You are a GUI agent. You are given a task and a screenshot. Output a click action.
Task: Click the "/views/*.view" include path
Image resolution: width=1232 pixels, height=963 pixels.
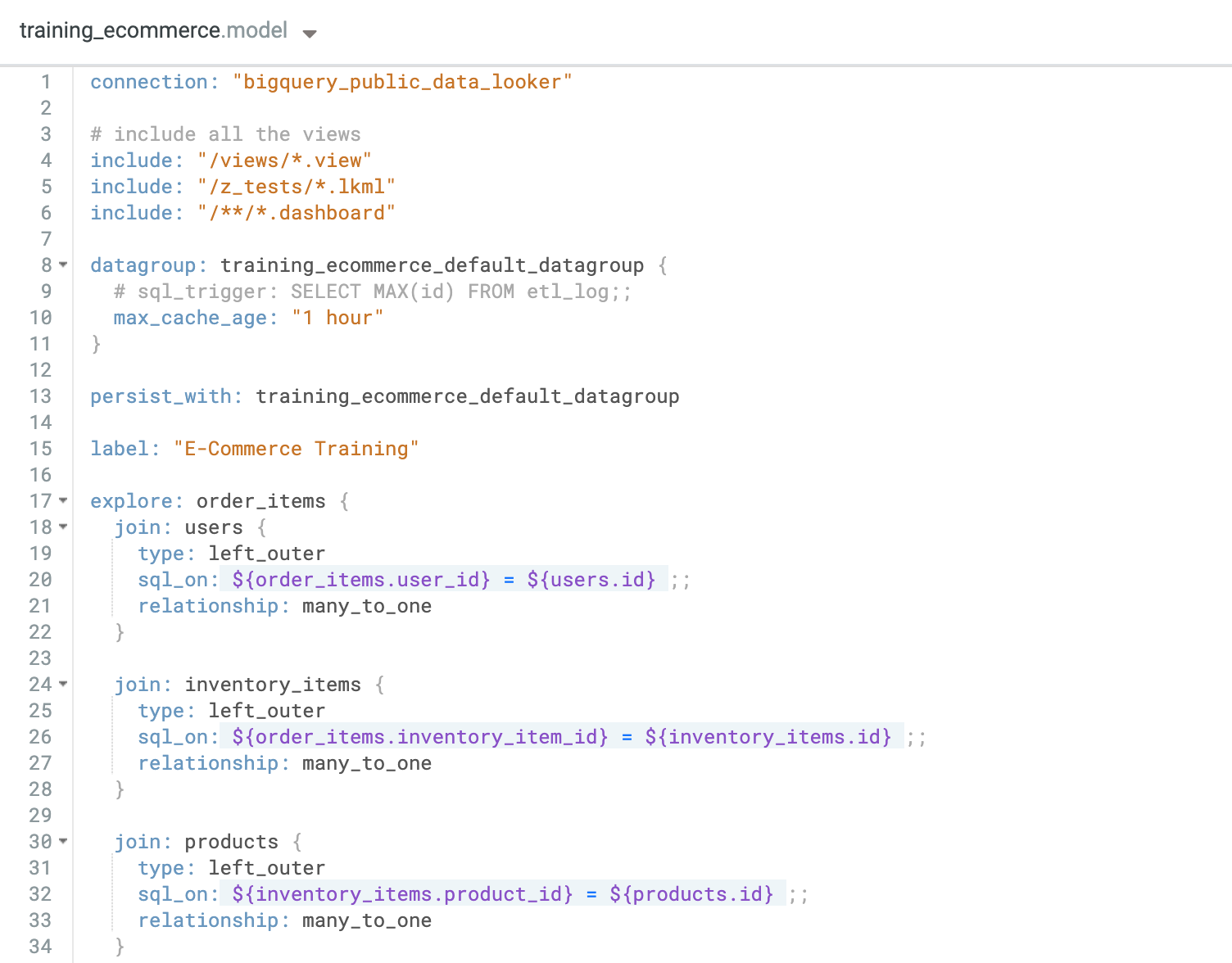[284, 160]
